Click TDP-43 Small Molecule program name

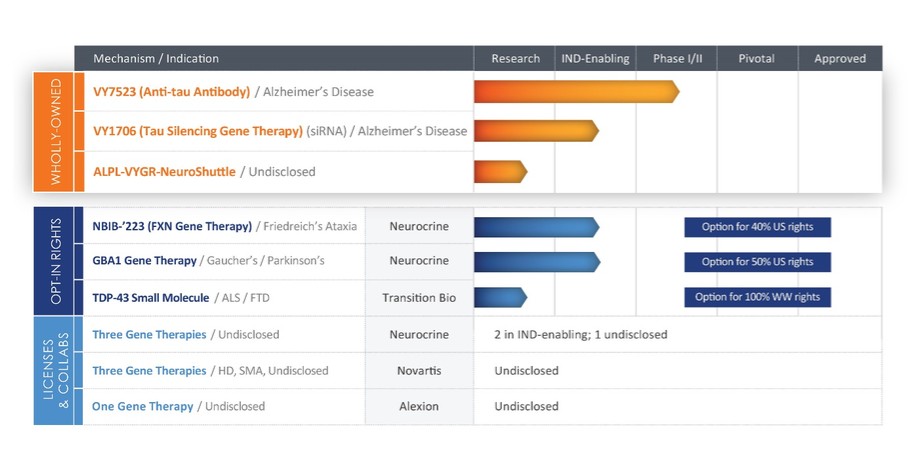pyautogui.click(x=151, y=298)
